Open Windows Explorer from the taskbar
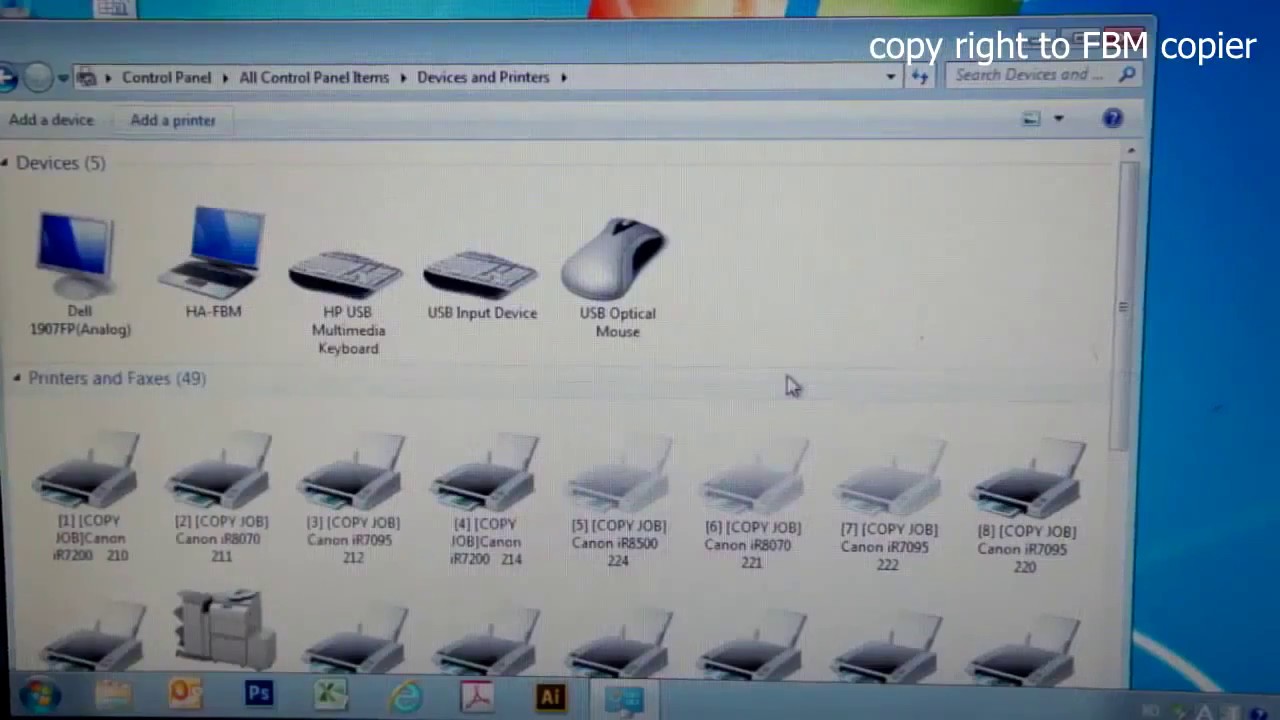Viewport: 1280px width, 720px height. coord(113,695)
